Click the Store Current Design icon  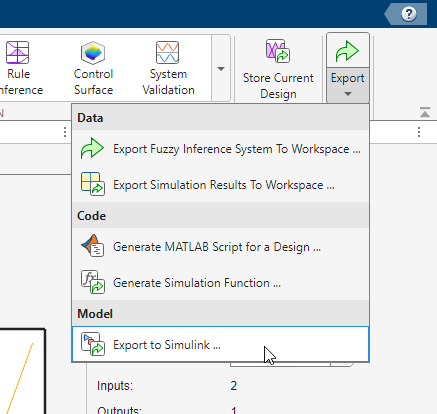(x=278, y=51)
